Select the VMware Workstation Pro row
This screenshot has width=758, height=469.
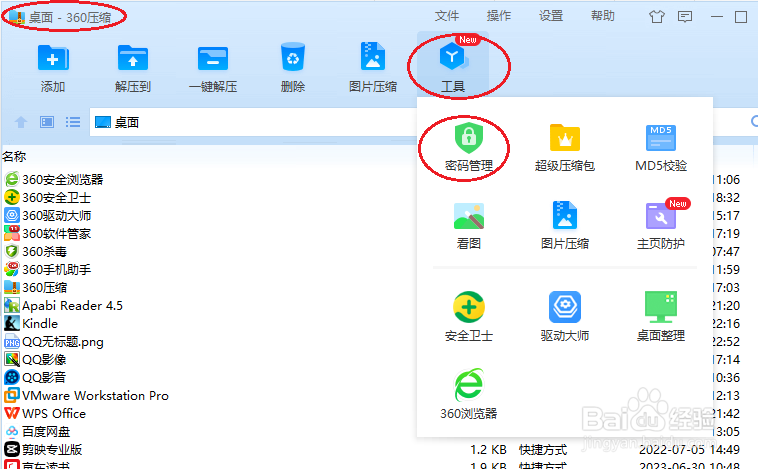87,396
